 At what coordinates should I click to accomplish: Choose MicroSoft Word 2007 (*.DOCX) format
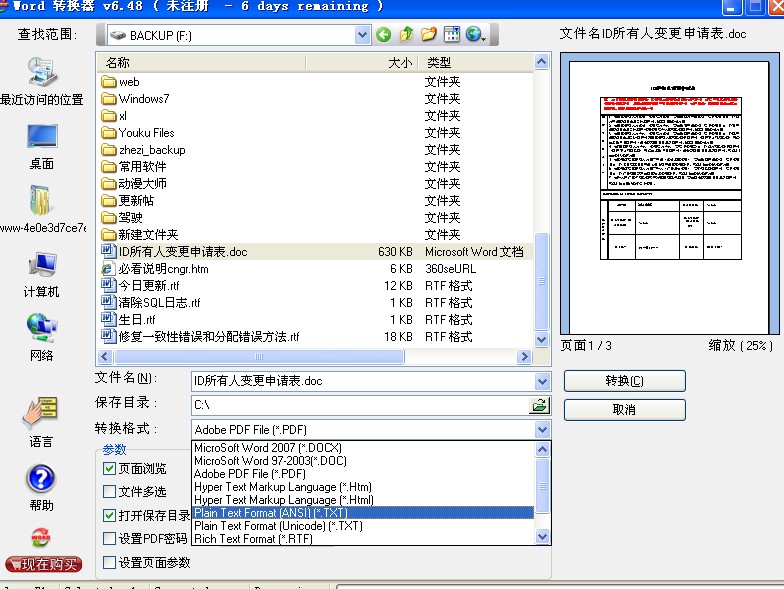click(x=268, y=448)
